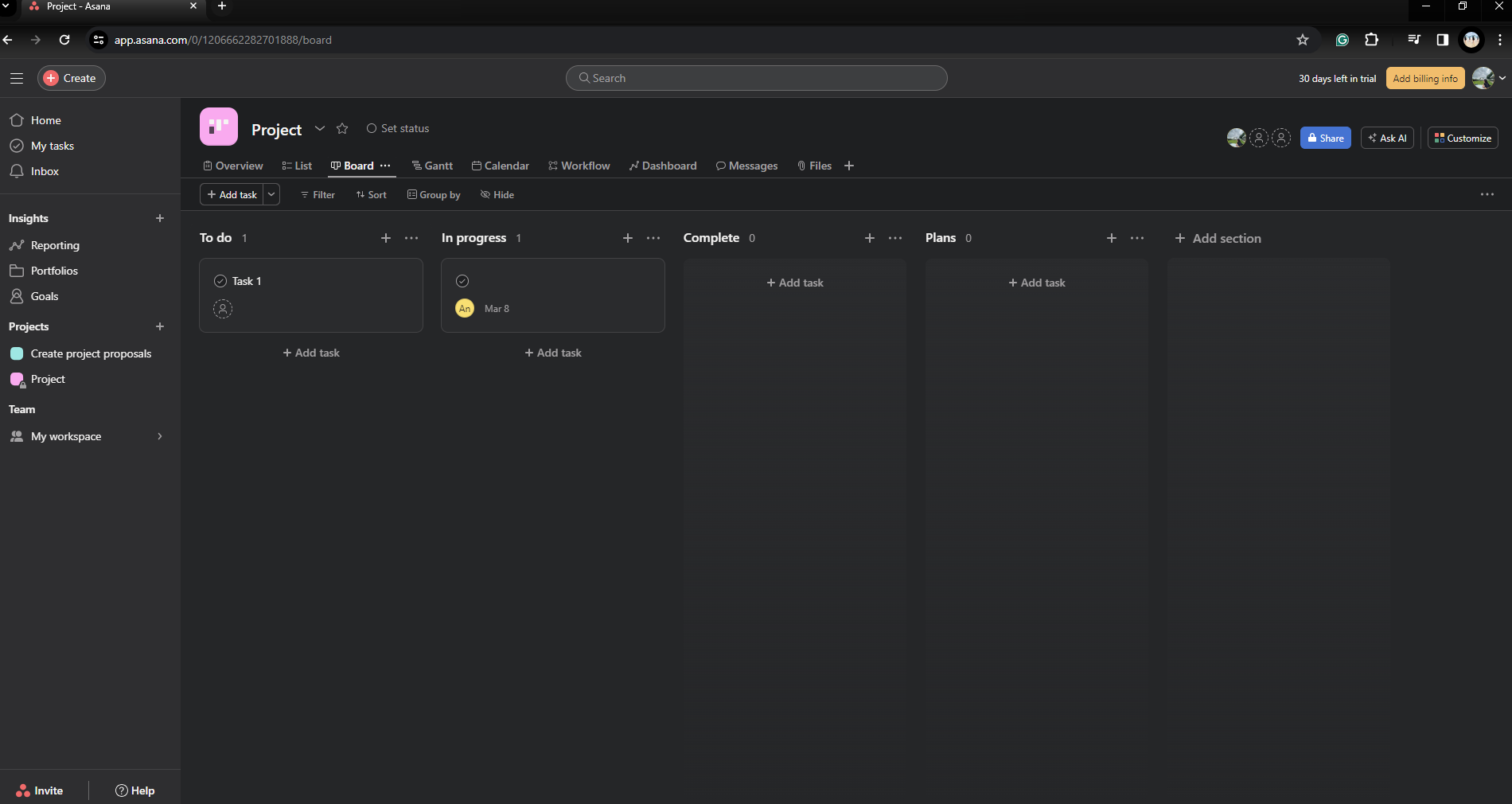Open Create project proposals project
This screenshot has height=804, width=1512.
point(91,353)
